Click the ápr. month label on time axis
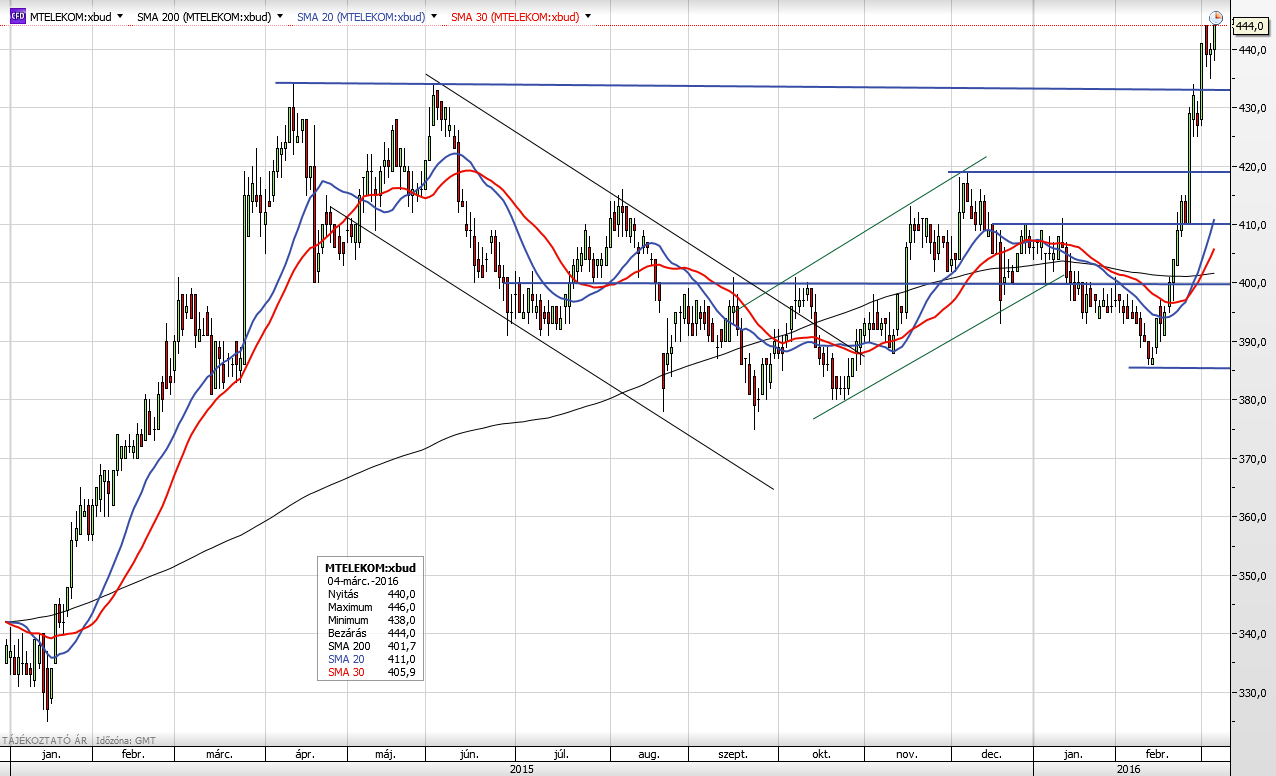 coord(306,754)
